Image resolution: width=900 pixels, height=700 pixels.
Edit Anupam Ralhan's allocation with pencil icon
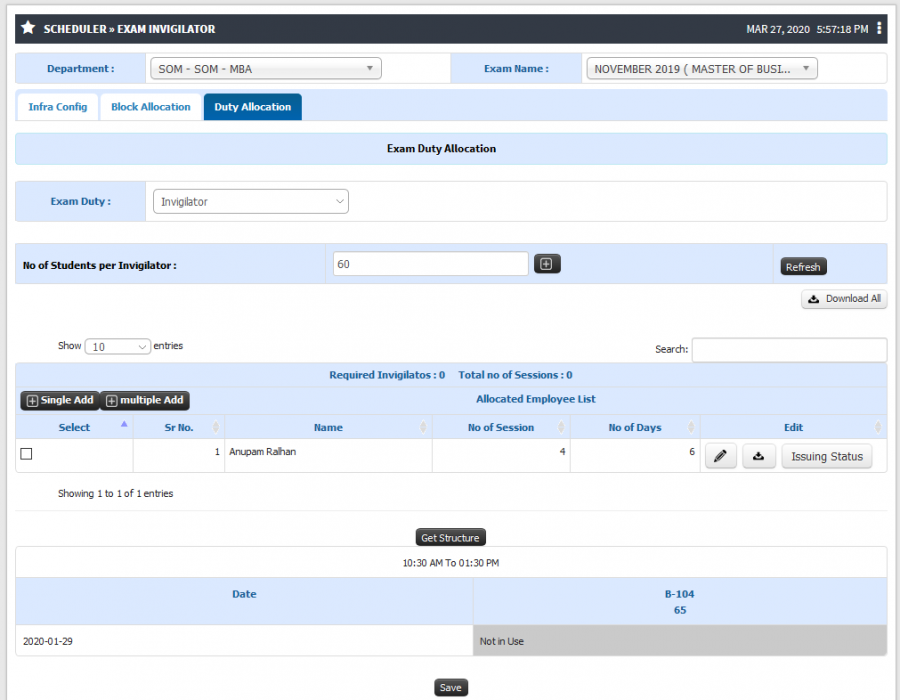tap(720, 456)
